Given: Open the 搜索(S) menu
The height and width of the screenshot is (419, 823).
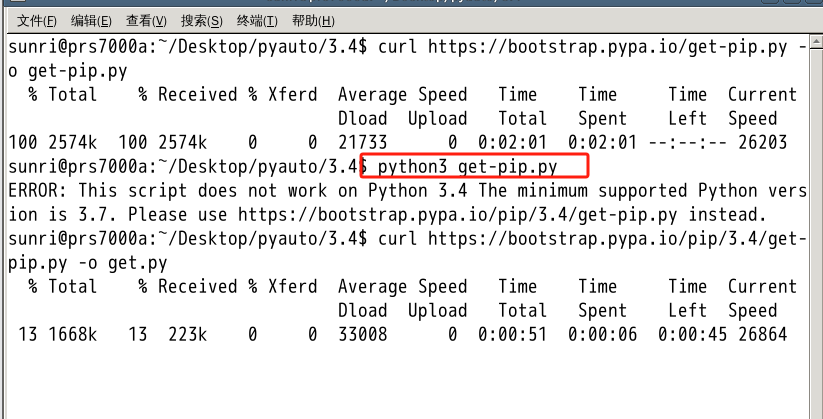Looking at the screenshot, I should [202, 20].
